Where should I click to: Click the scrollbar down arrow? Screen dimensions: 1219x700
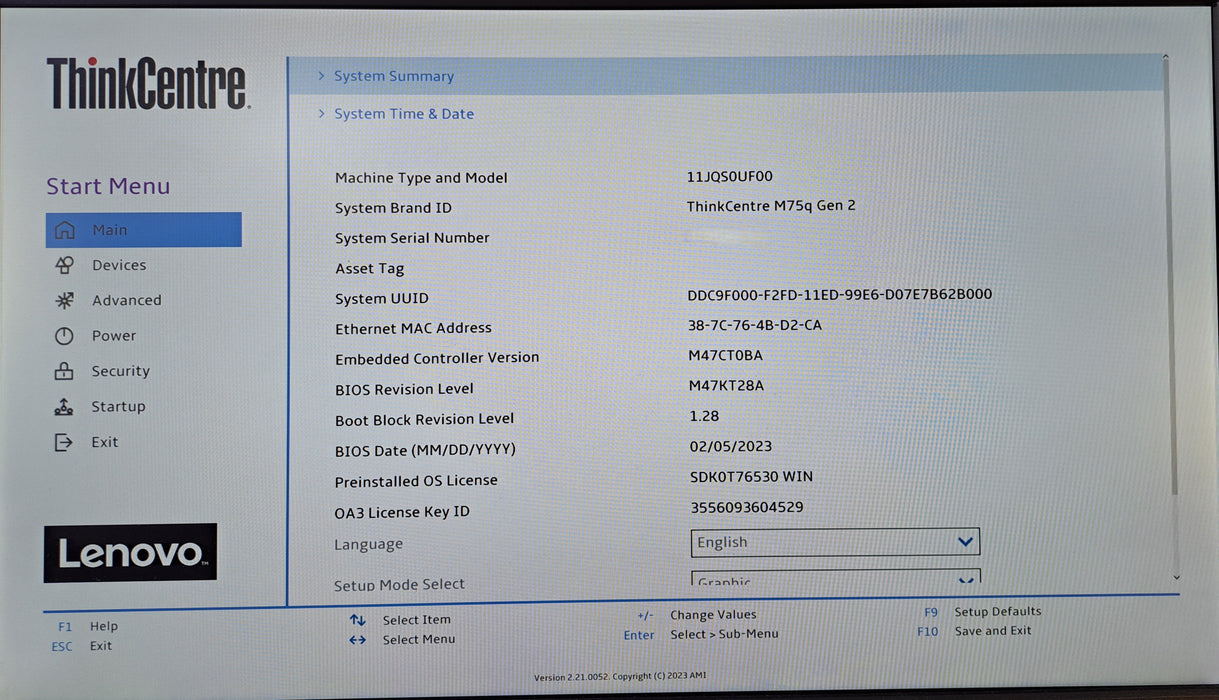pyautogui.click(x=1176, y=578)
